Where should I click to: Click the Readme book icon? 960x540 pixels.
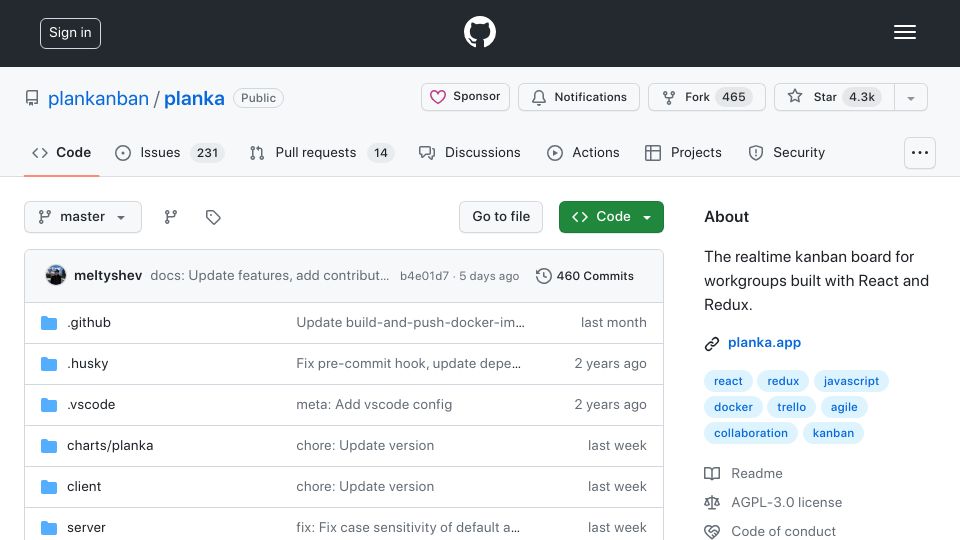(x=712, y=473)
